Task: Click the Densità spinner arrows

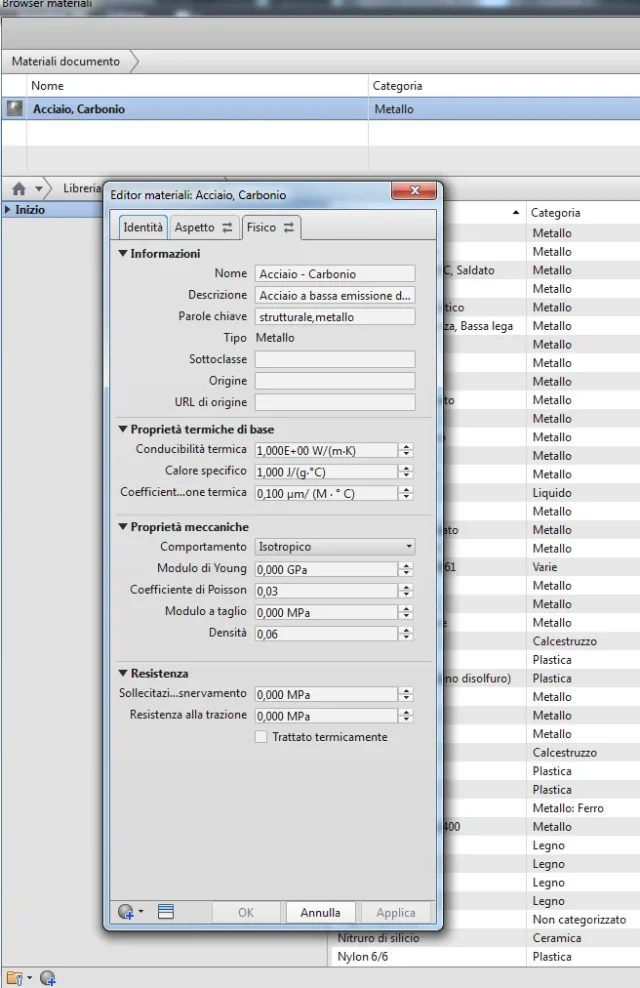Action: point(406,633)
